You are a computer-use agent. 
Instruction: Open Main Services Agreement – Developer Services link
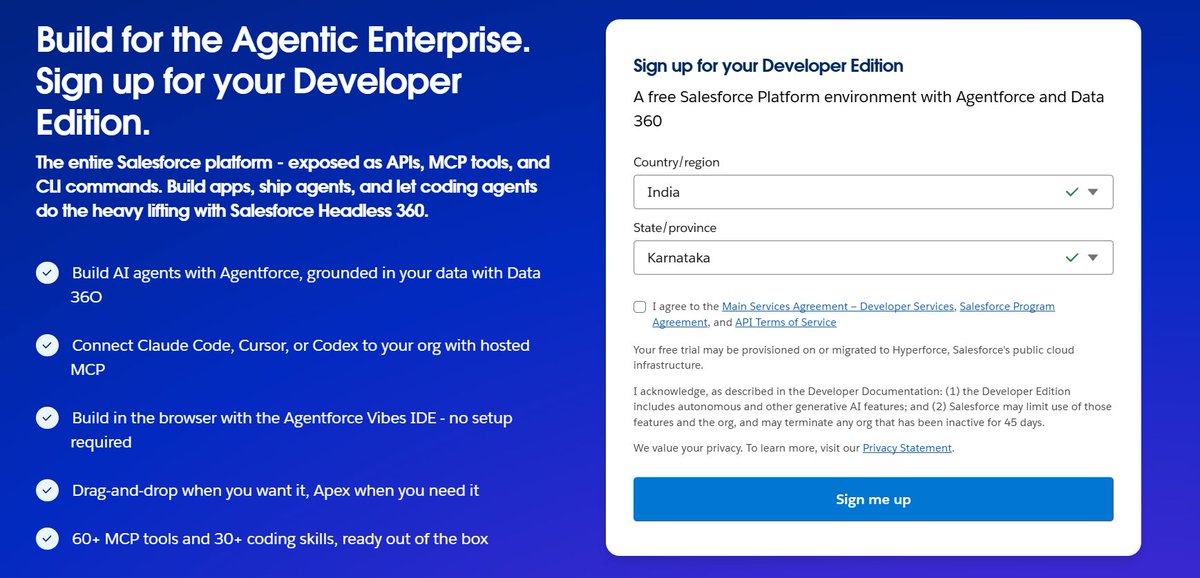[x=838, y=307]
